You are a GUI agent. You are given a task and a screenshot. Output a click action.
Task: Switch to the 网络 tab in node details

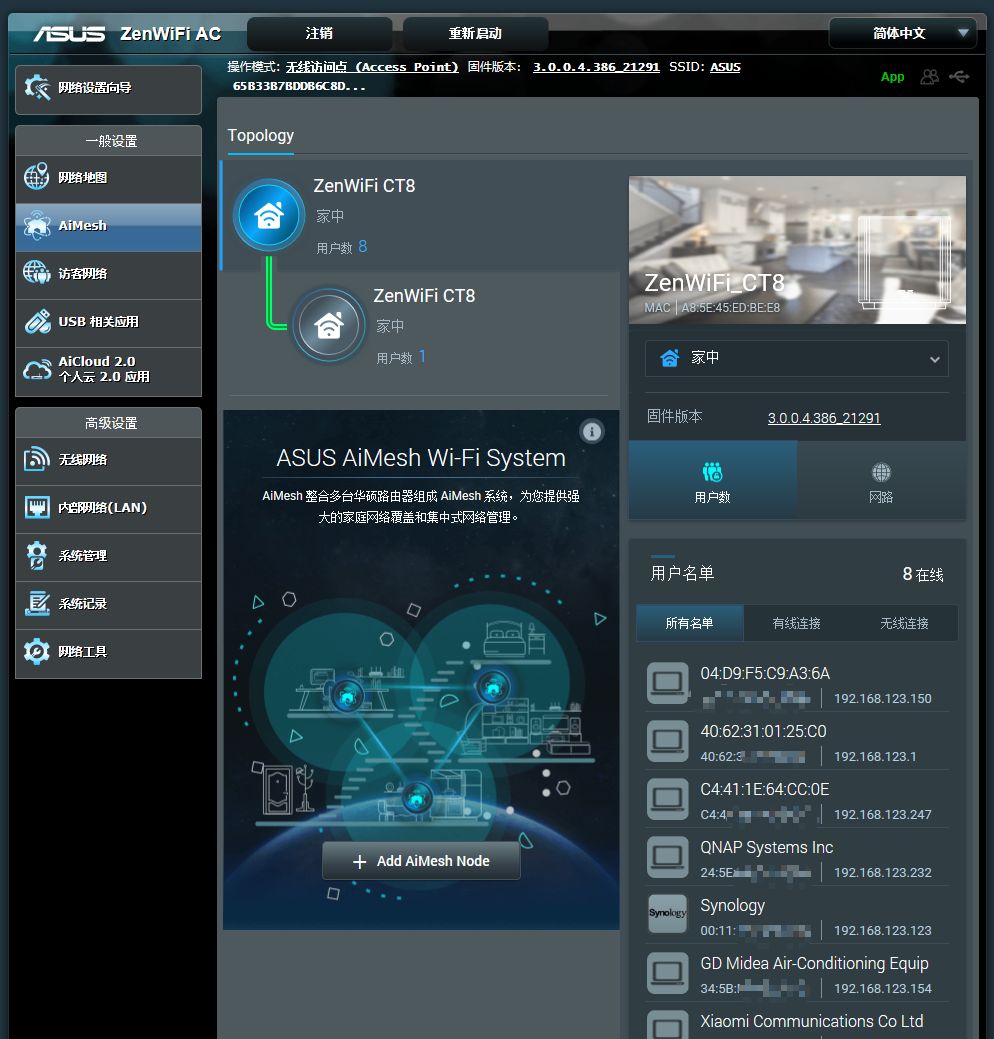(x=881, y=481)
